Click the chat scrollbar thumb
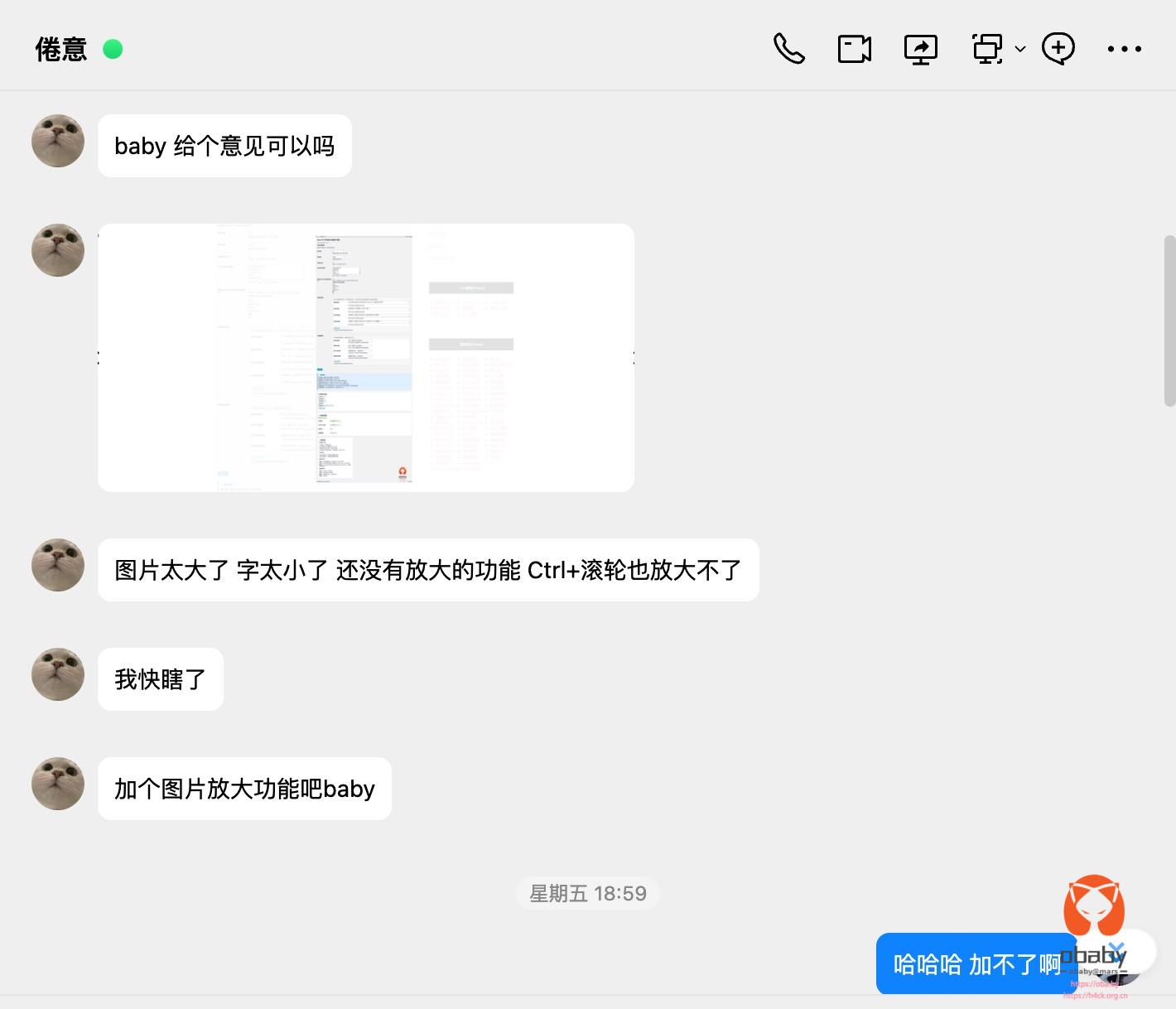Screen dimensions: 1176x1009 pos(1169,321)
